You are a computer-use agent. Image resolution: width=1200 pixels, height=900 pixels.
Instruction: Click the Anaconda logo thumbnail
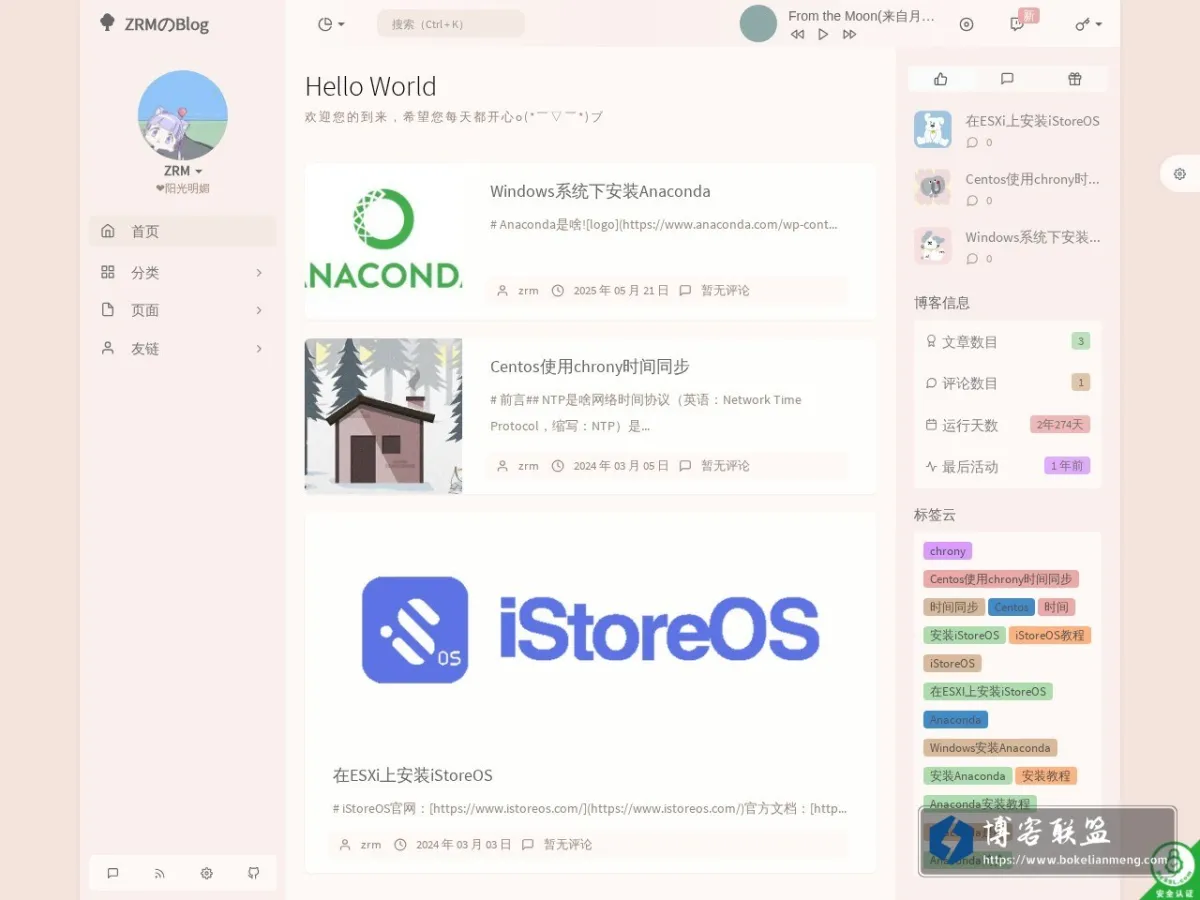[383, 240]
